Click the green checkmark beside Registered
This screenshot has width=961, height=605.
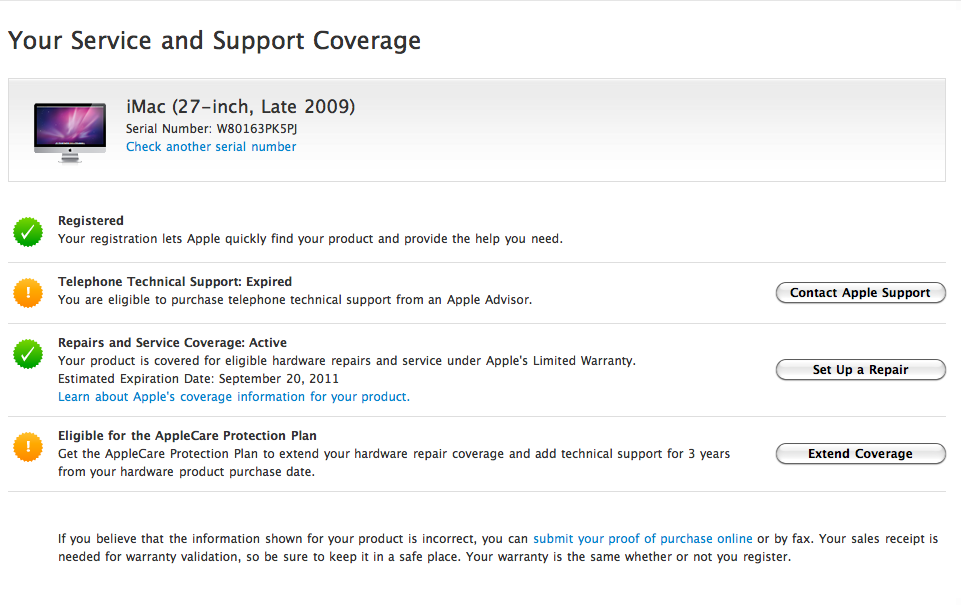click(x=28, y=232)
